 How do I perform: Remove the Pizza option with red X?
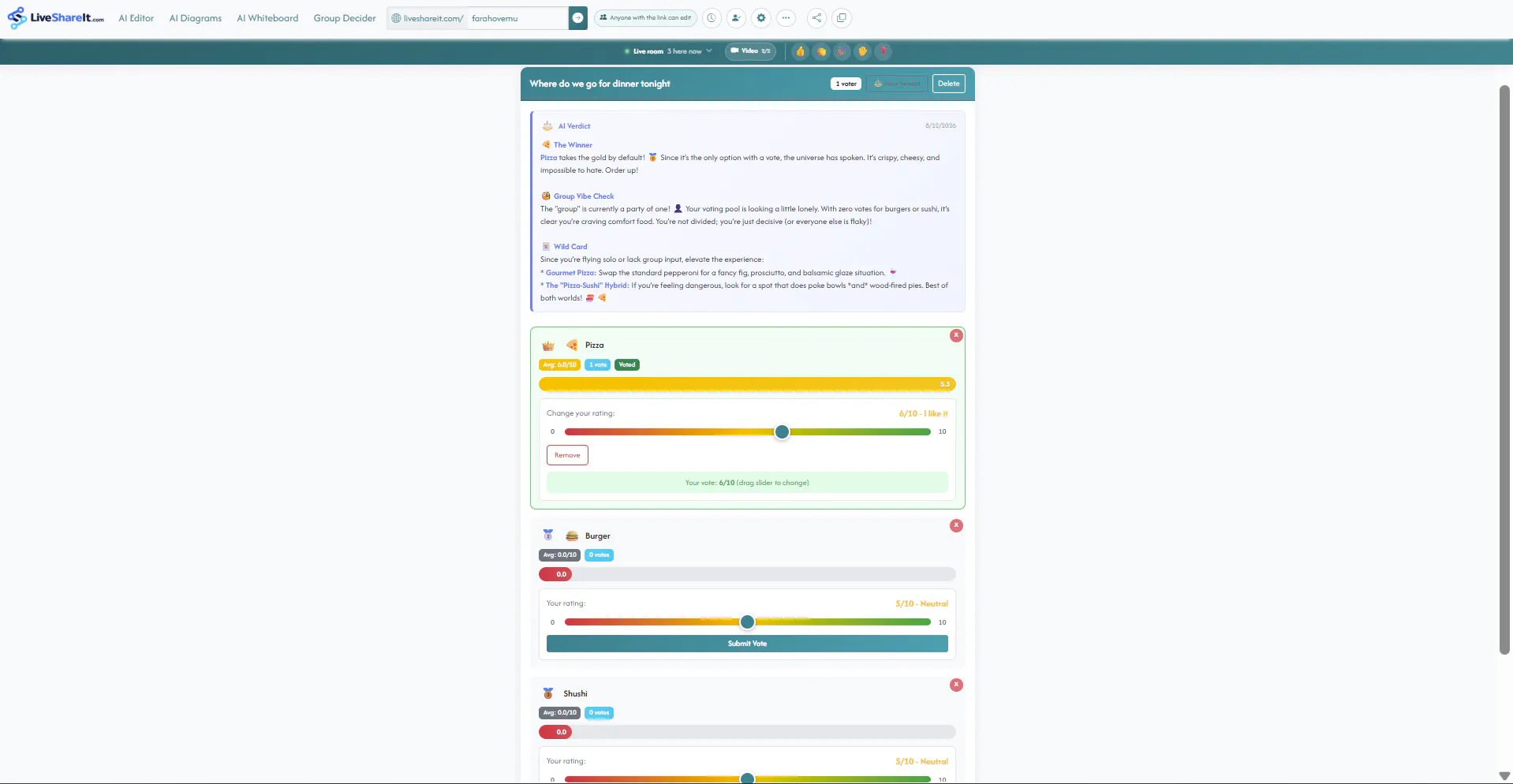(x=956, y=335)
